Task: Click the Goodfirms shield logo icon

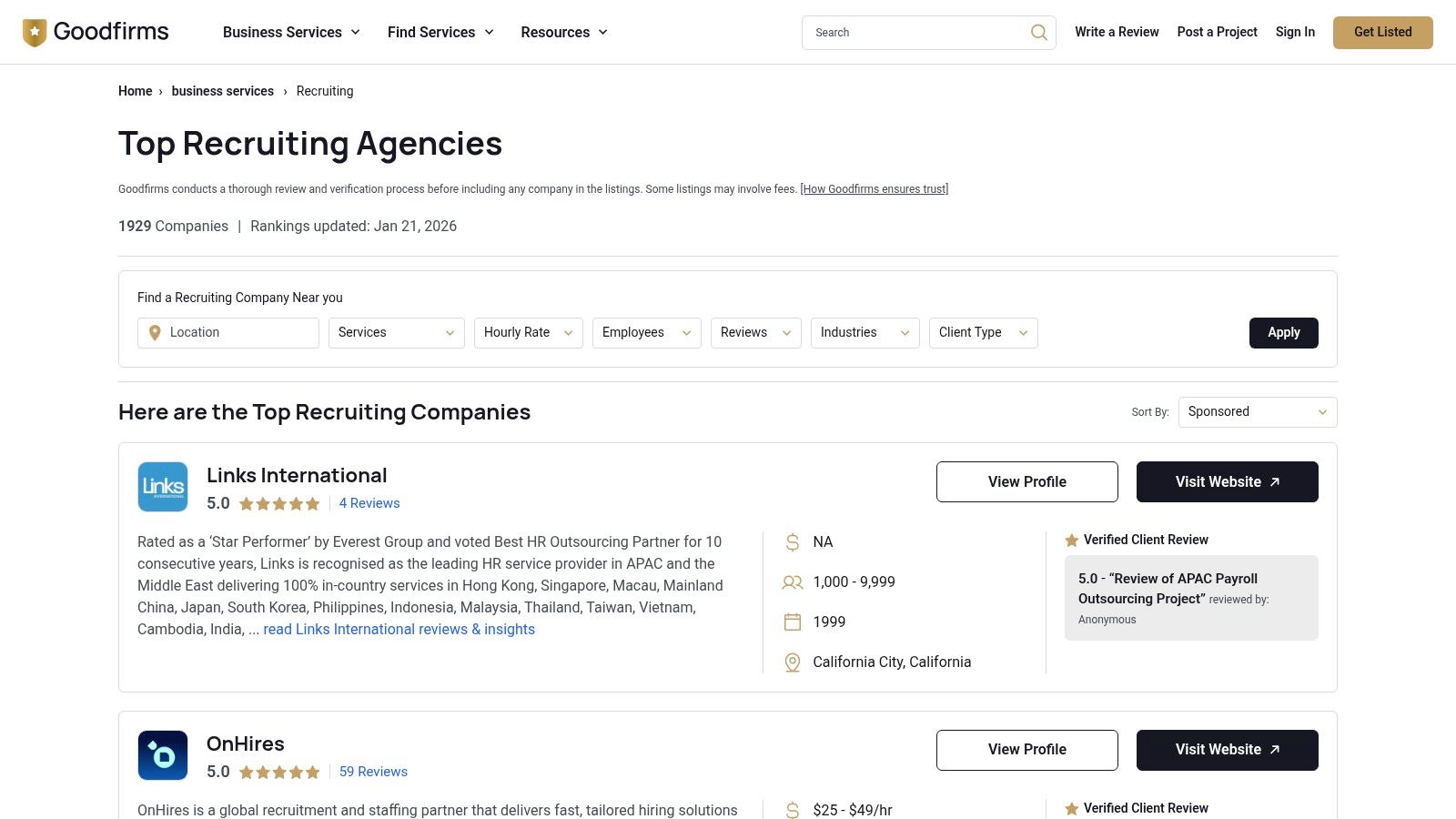Action: click(x=35, y=32)
